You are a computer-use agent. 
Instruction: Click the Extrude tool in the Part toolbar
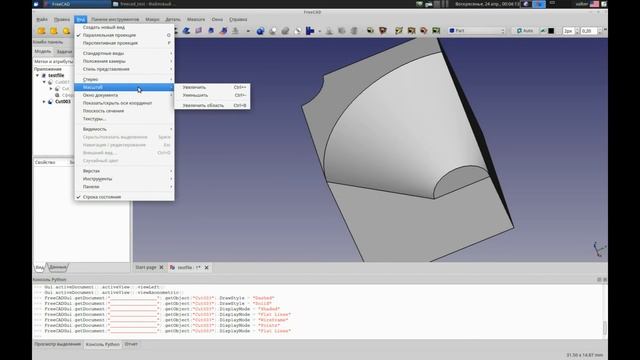pos(186,31)
